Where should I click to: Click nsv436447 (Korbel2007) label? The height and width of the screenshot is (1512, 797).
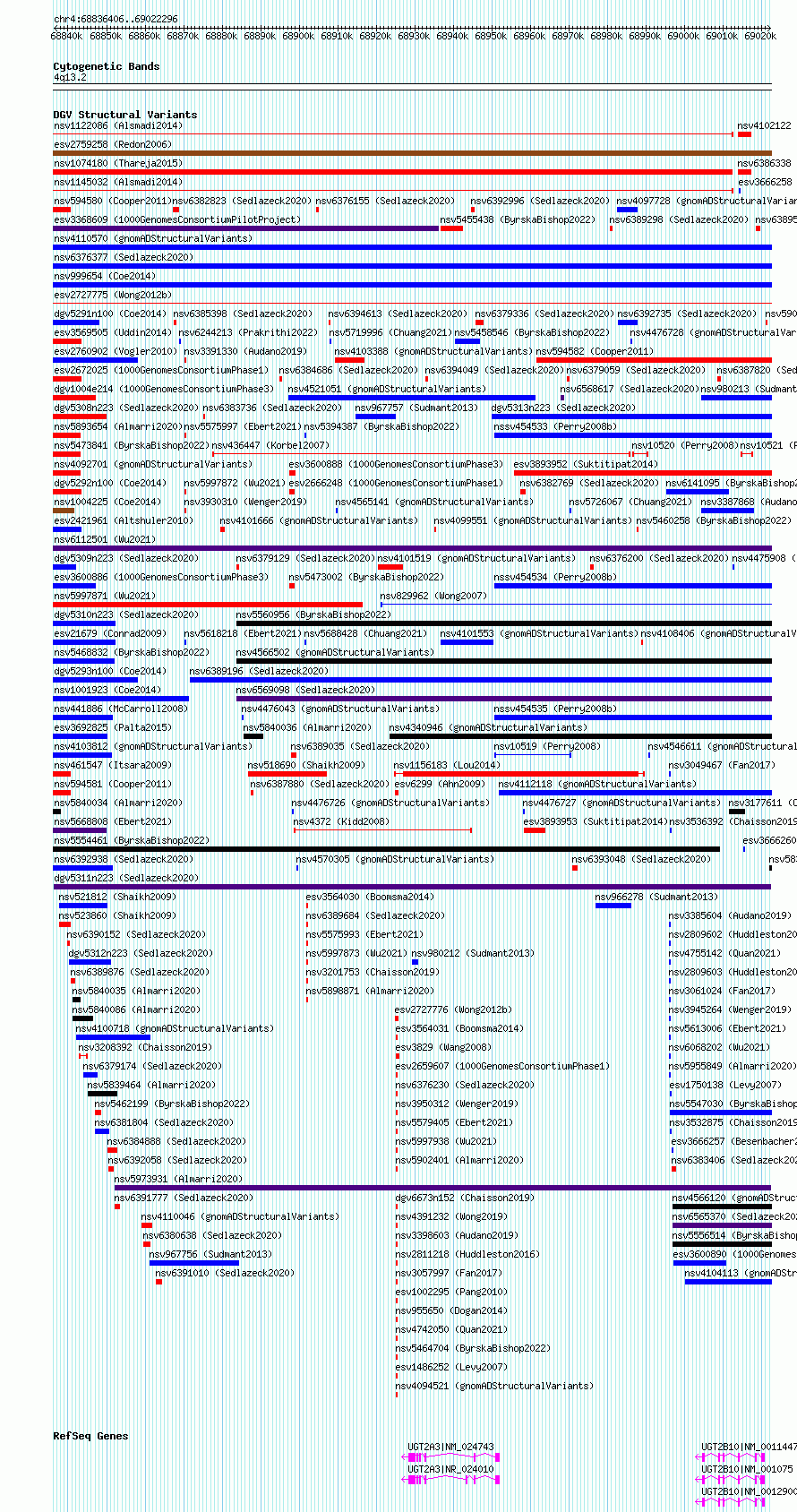pyautogui.click(x=270, y=445)
